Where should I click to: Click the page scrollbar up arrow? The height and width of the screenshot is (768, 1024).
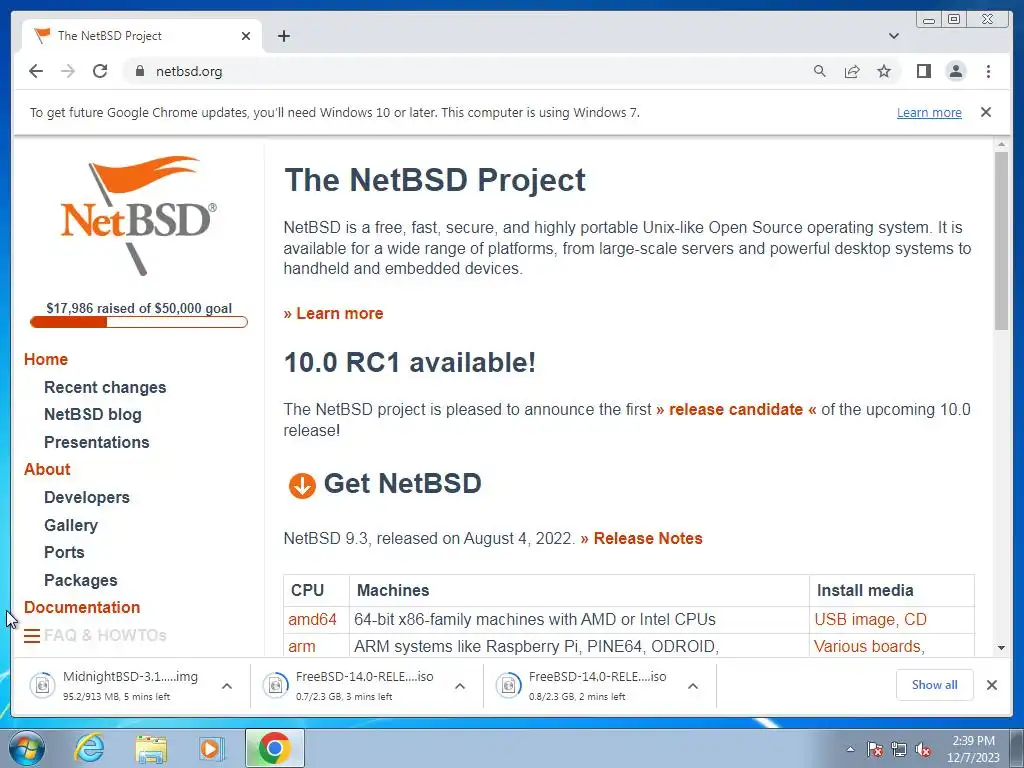(1001, 144)
